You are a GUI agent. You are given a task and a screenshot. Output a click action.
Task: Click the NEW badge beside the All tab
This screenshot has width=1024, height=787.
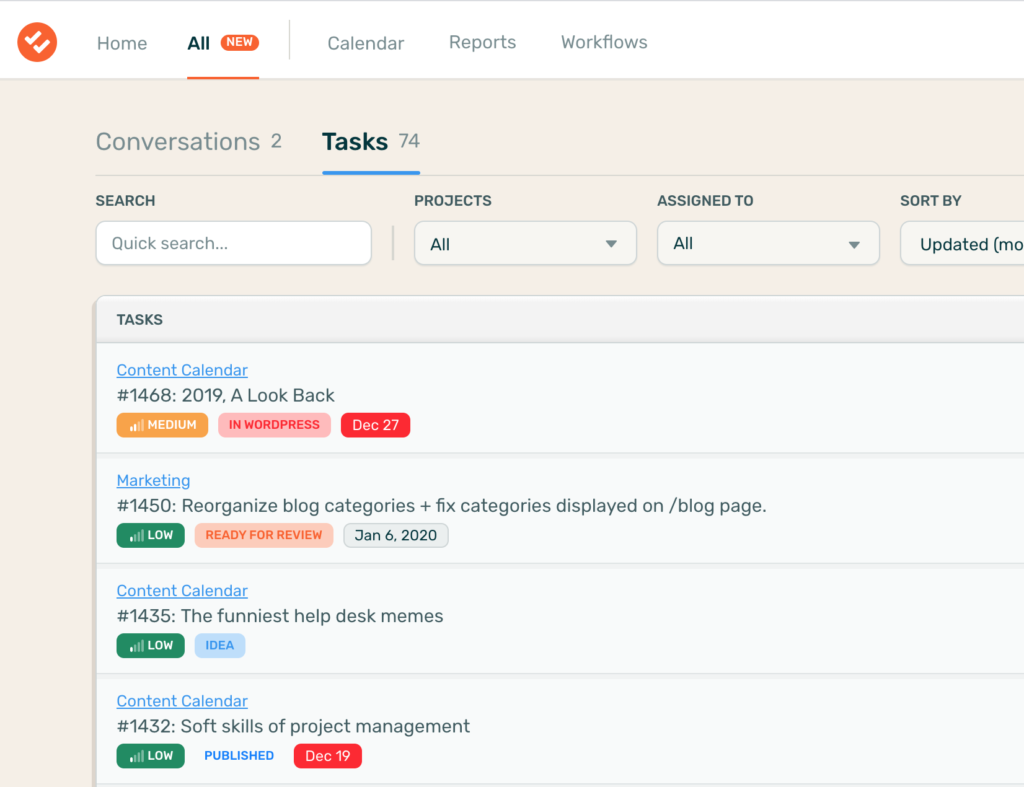(240, 43)
